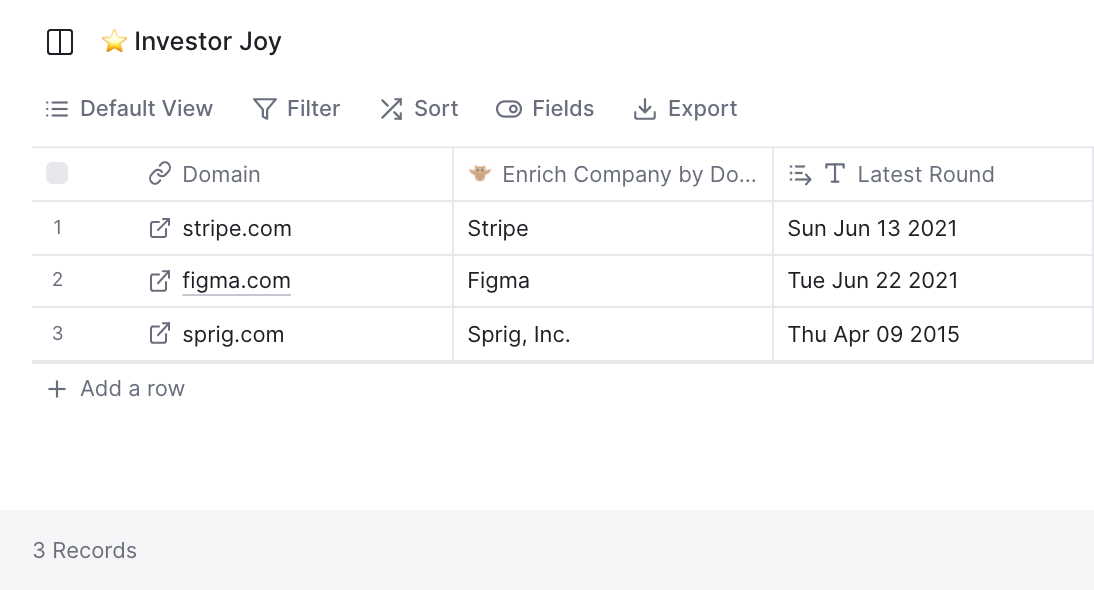Click the text type icon beside Latest Round

pos(834,174)
